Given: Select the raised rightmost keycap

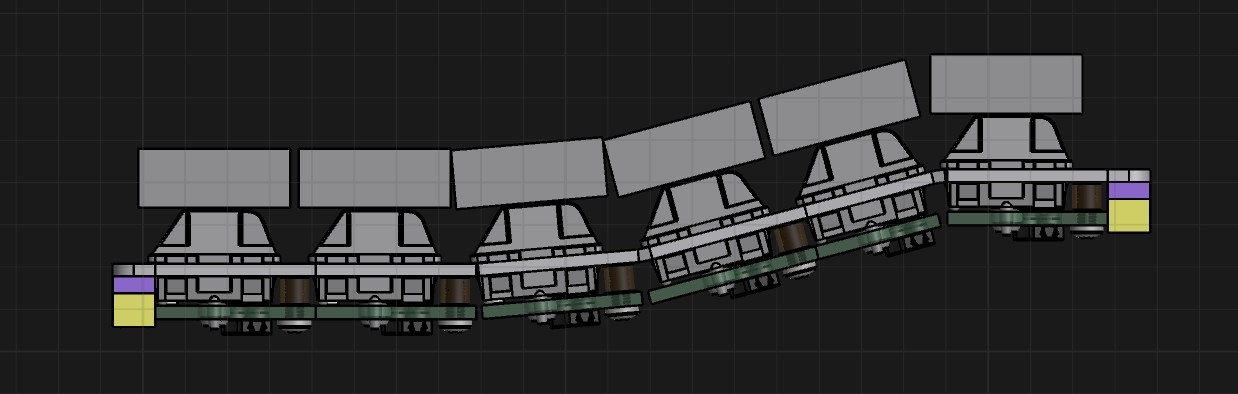Looking at the screenshot, I should coord(1006,84).
